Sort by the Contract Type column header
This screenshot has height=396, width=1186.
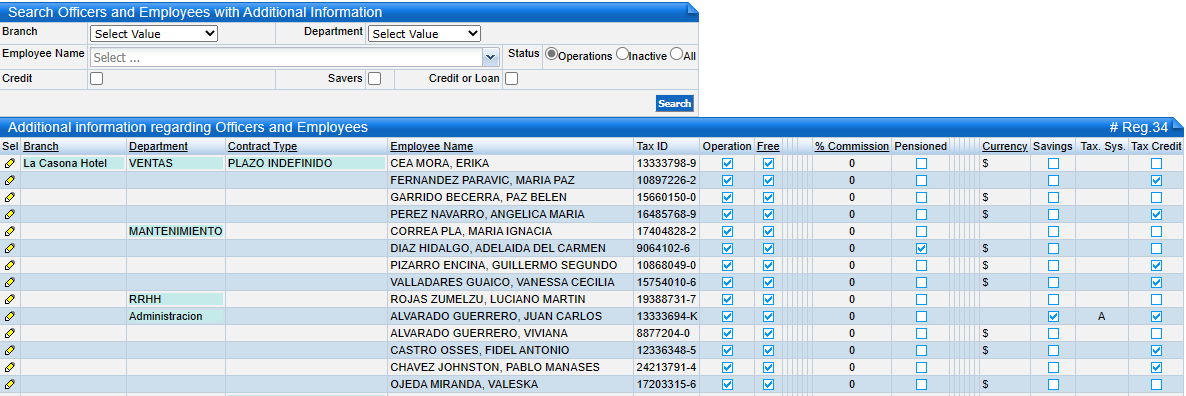(x=262, y=146)
